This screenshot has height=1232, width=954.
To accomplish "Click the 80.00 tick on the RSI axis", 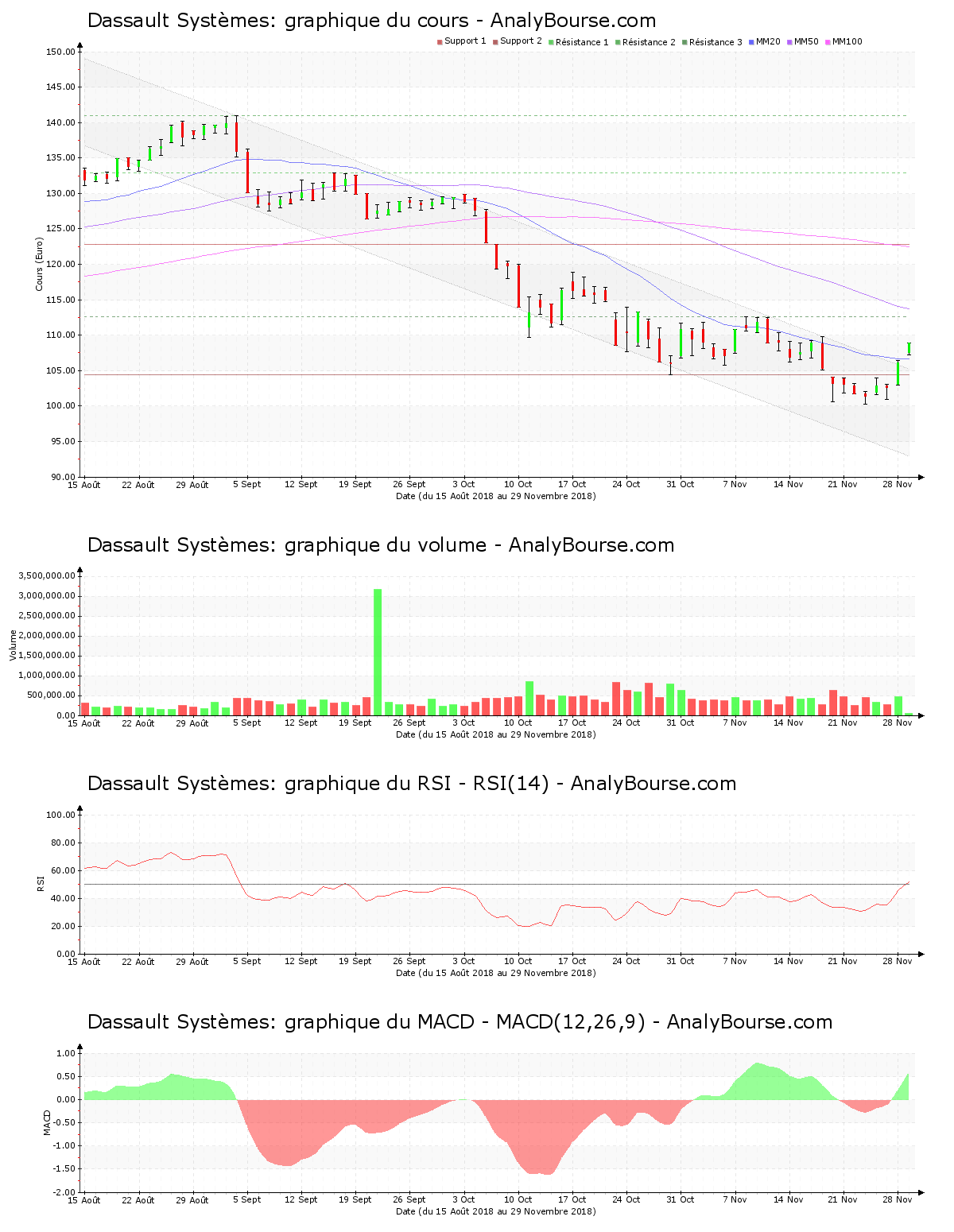I will (x=64, y=843).
